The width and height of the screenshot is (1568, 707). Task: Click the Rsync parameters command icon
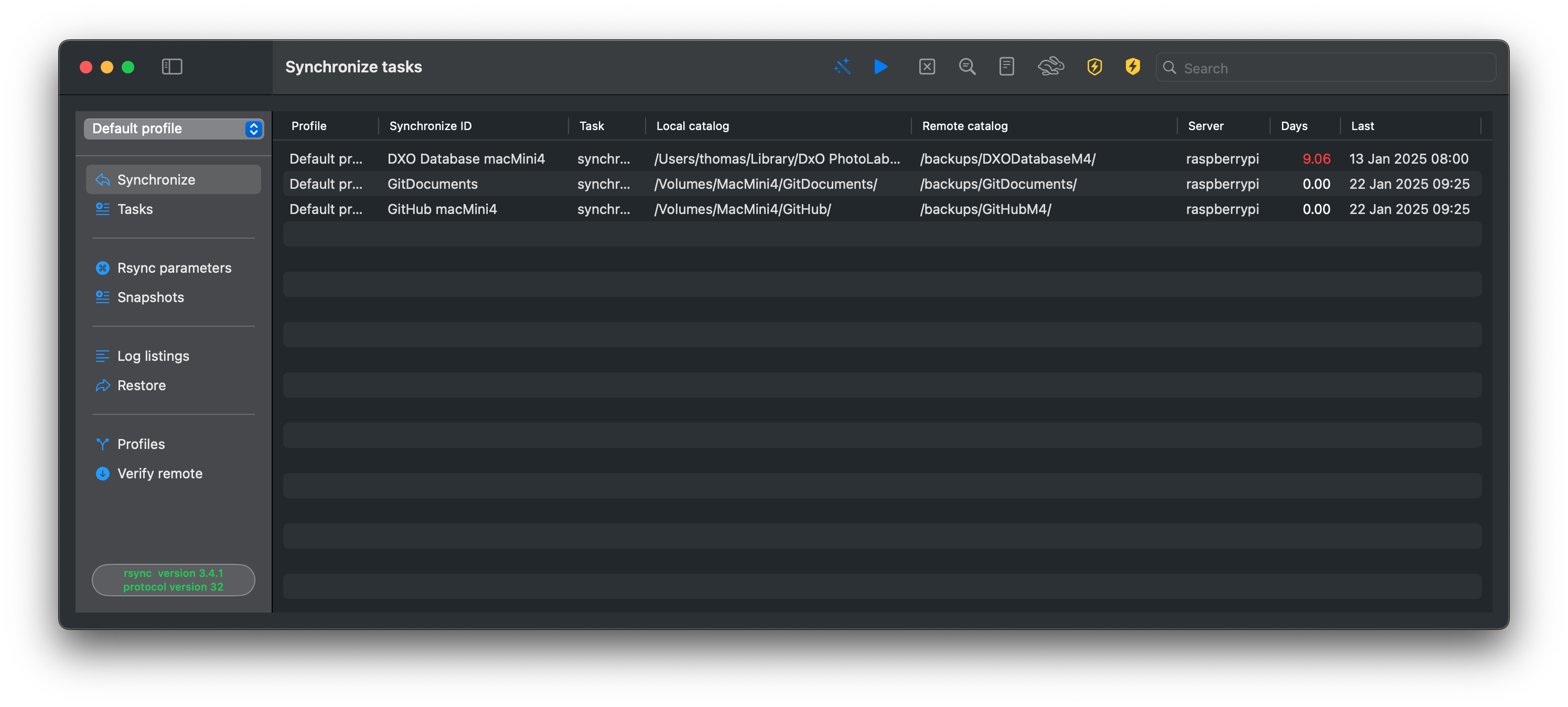[x=102, y=268]
